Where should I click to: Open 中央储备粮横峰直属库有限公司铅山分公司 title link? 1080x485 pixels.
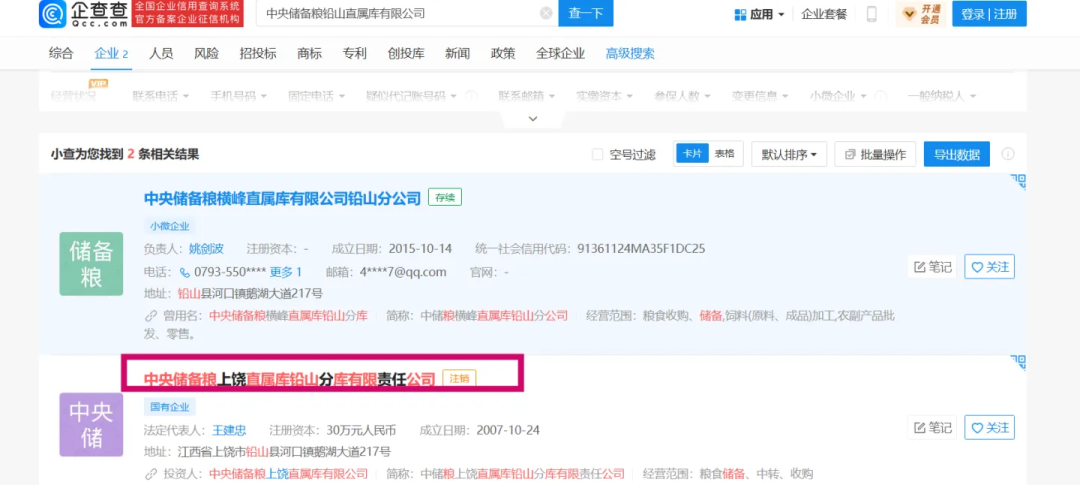282,198
